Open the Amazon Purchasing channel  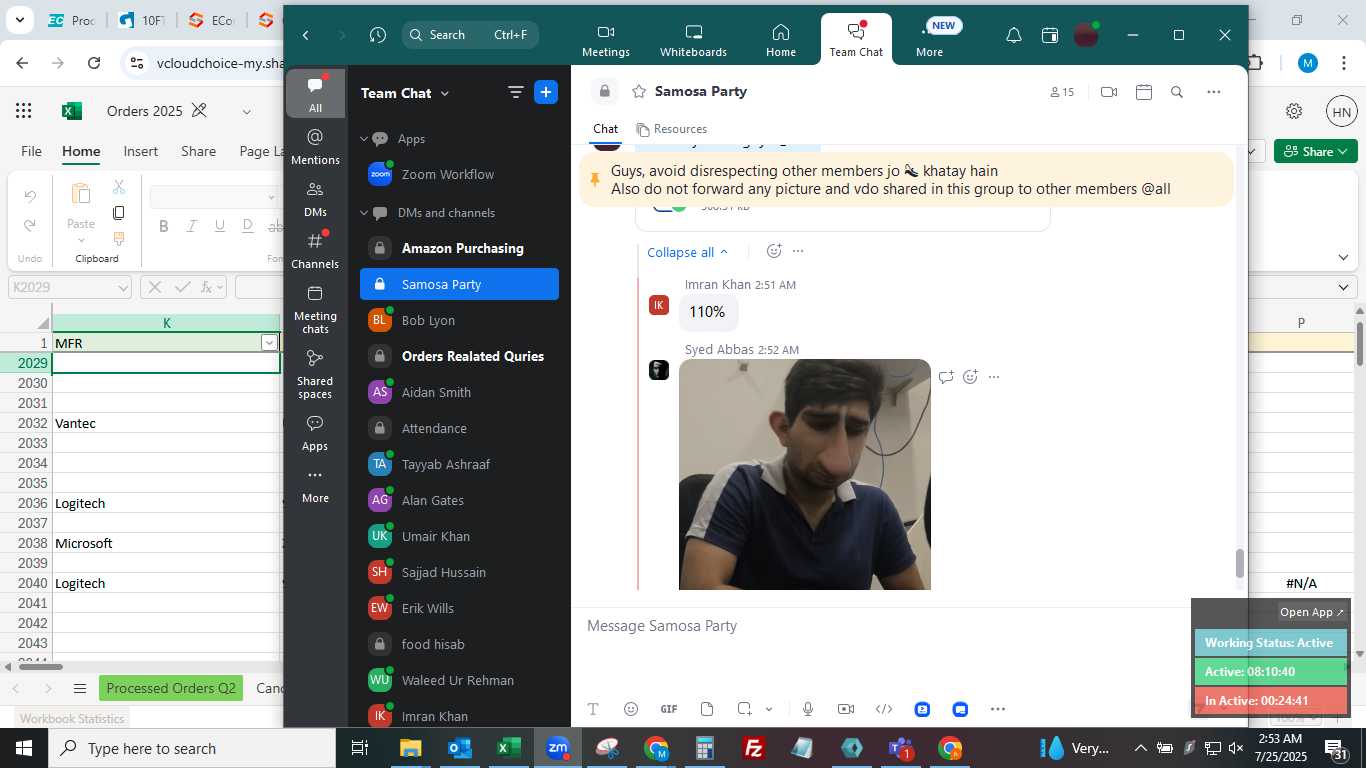(459, 248)
